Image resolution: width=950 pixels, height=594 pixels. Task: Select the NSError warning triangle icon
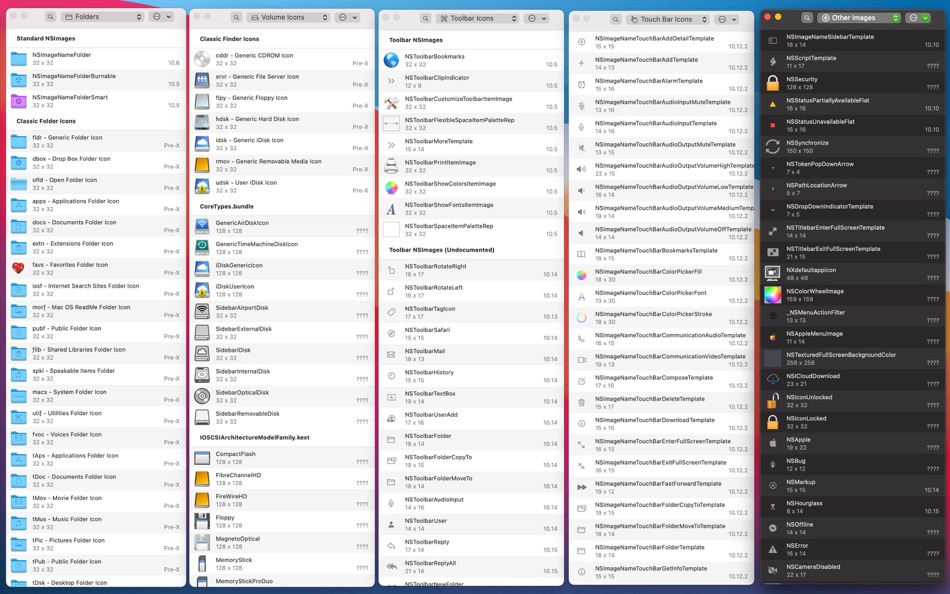[x=772, y=549]
